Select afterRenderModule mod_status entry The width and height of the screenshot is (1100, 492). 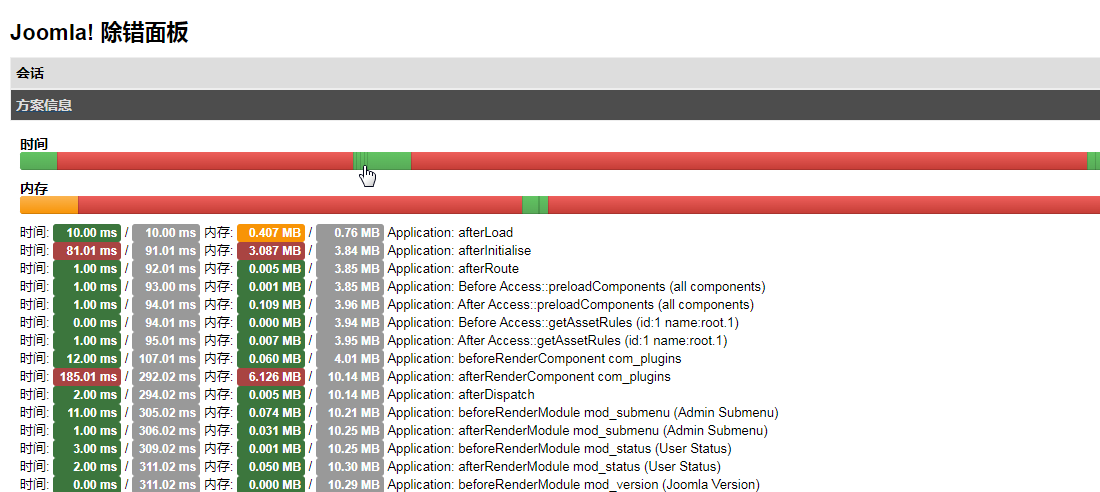tap(554, 467)
